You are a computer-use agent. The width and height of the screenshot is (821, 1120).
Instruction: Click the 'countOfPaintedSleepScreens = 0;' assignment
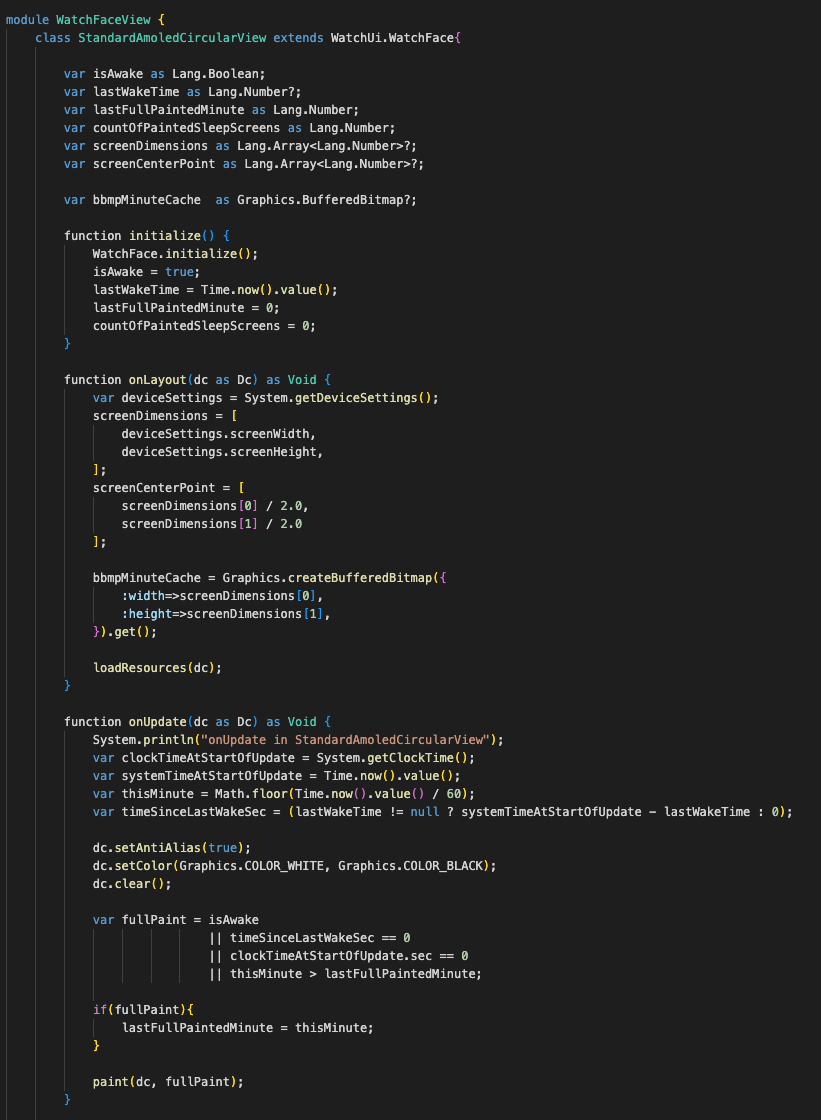point(204,326)
